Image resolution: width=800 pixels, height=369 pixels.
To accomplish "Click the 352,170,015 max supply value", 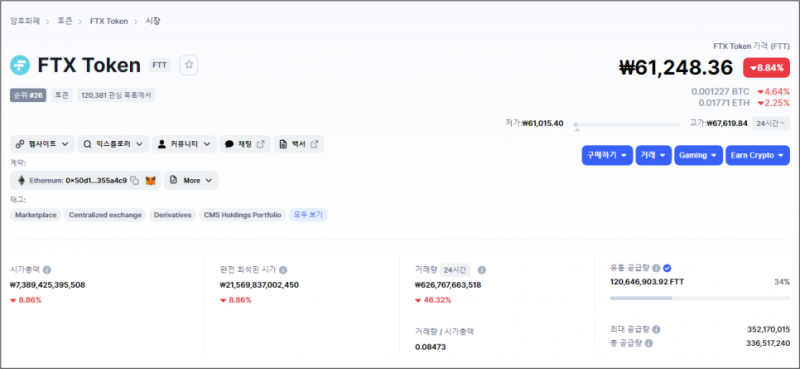I will click(768, 330).
